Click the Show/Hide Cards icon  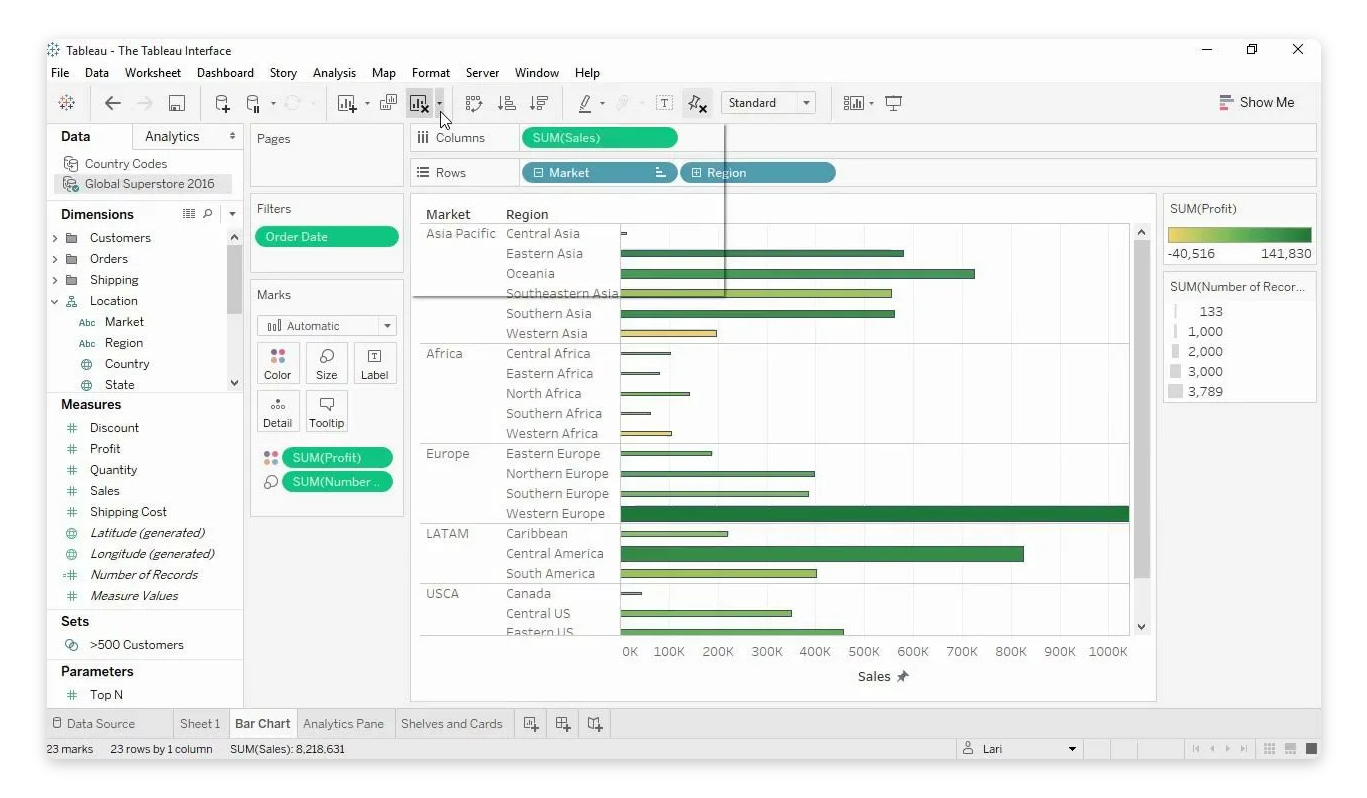[x=853, y=103]
